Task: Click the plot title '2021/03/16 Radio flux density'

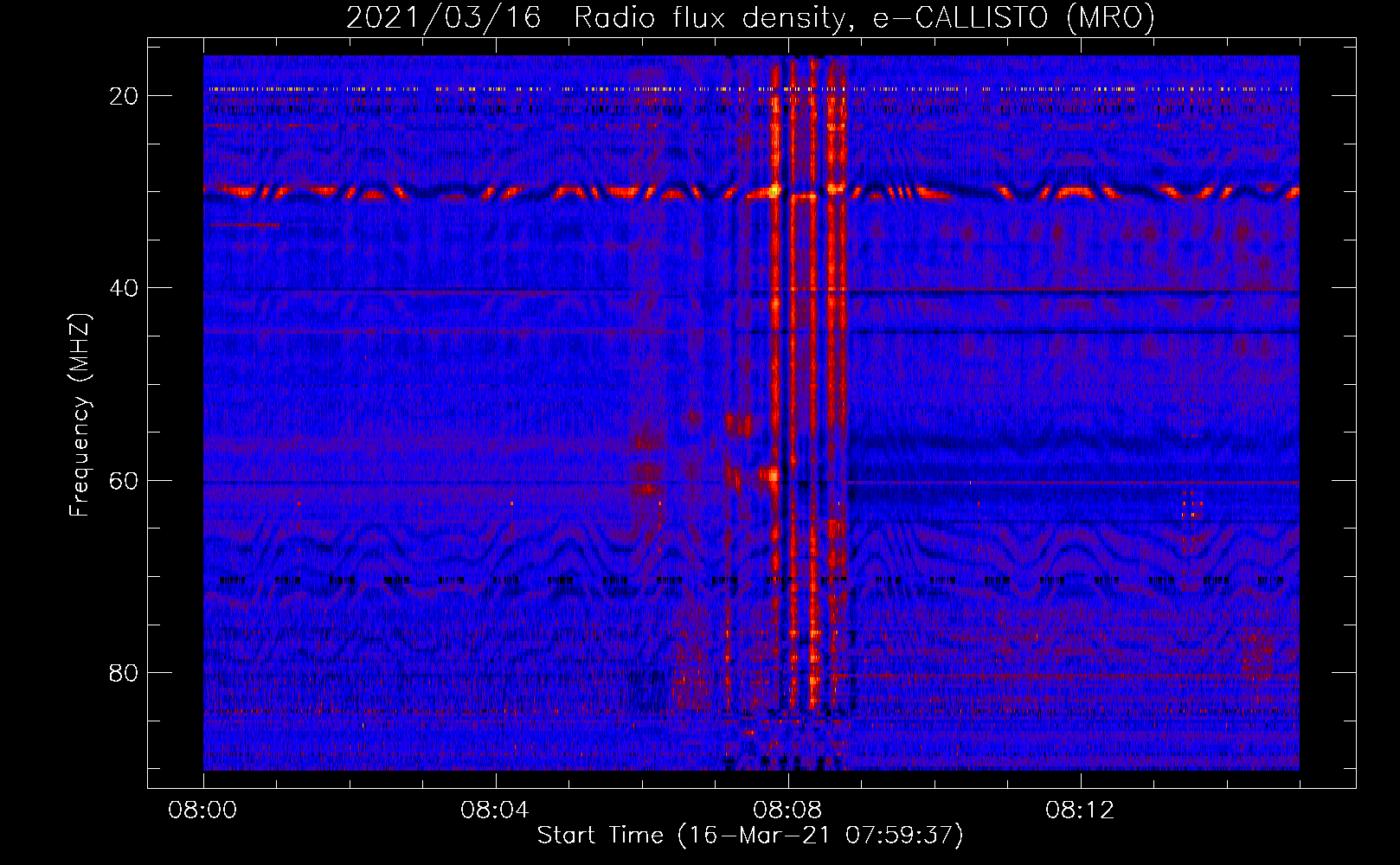Action: [750, 17]
